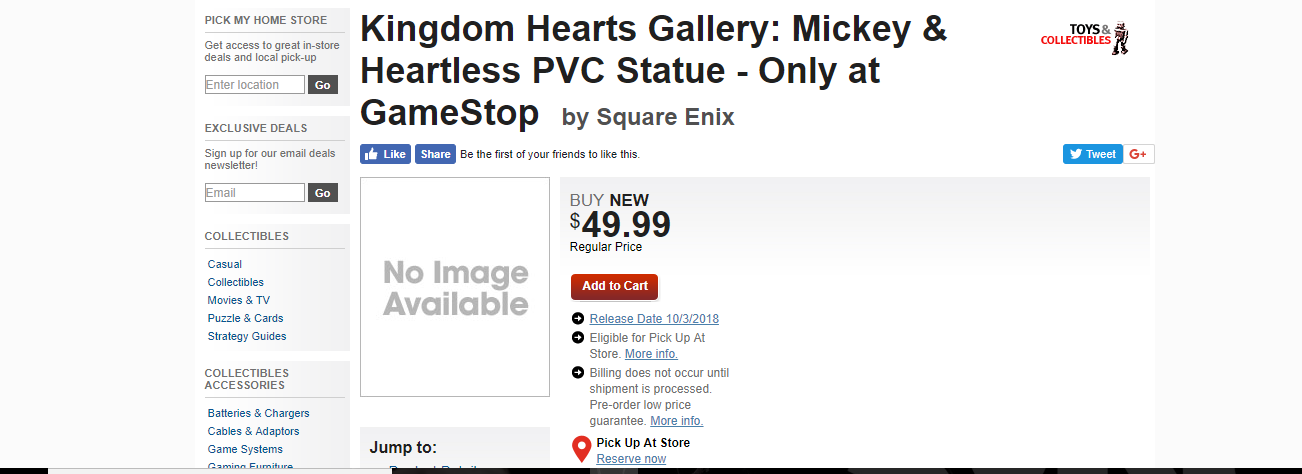Click the Google Plus share icon

tap(1139, 154)
